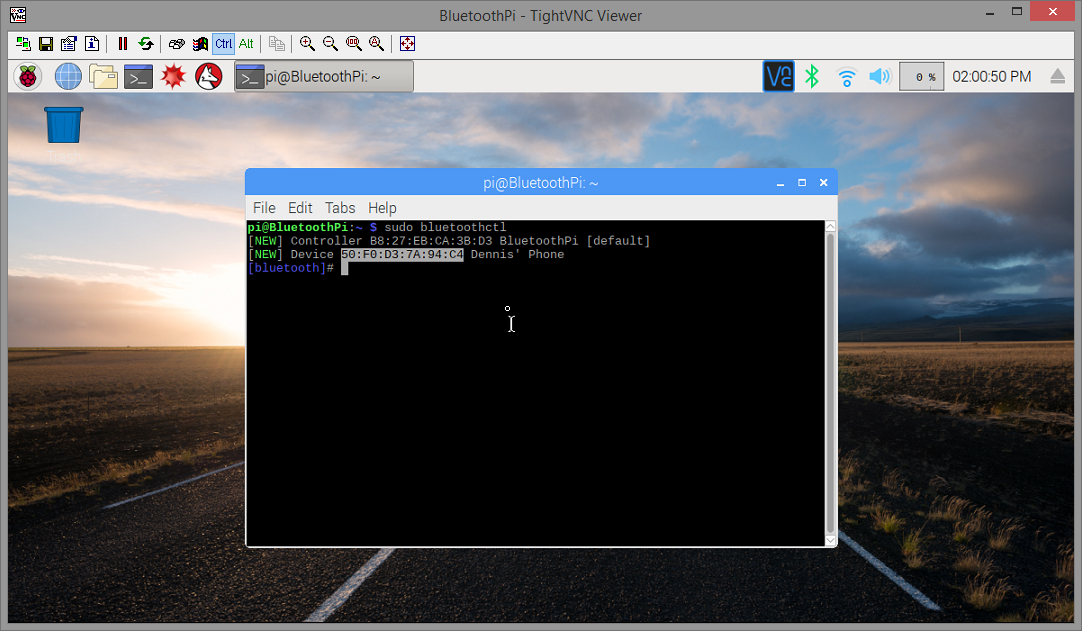The image size is (1082, 631).
Task: Open the Bluetooth tray menu
Action: pyautogui.click(x=812, y=77)
